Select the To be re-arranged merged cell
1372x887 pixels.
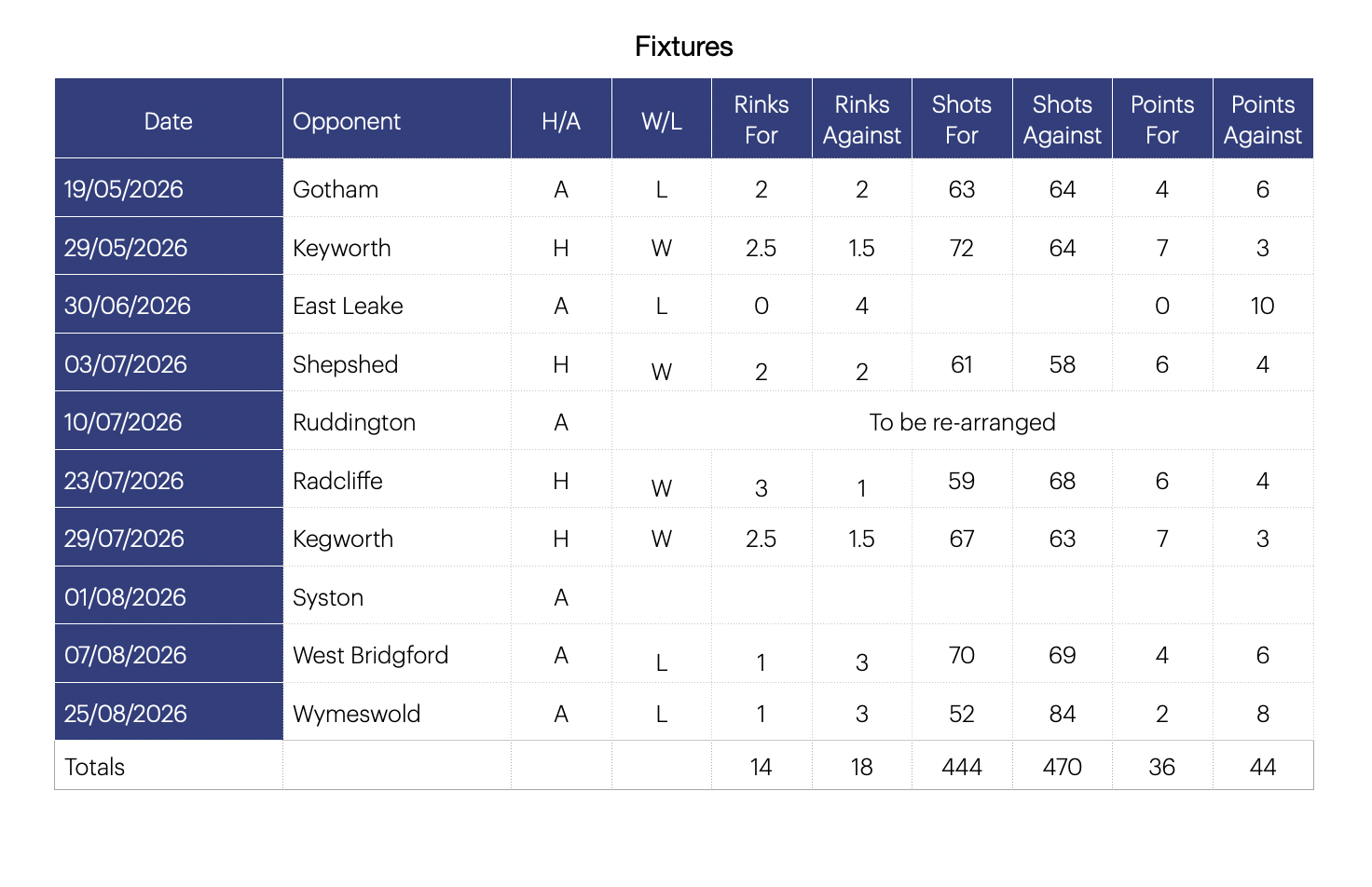coord(963,422)
